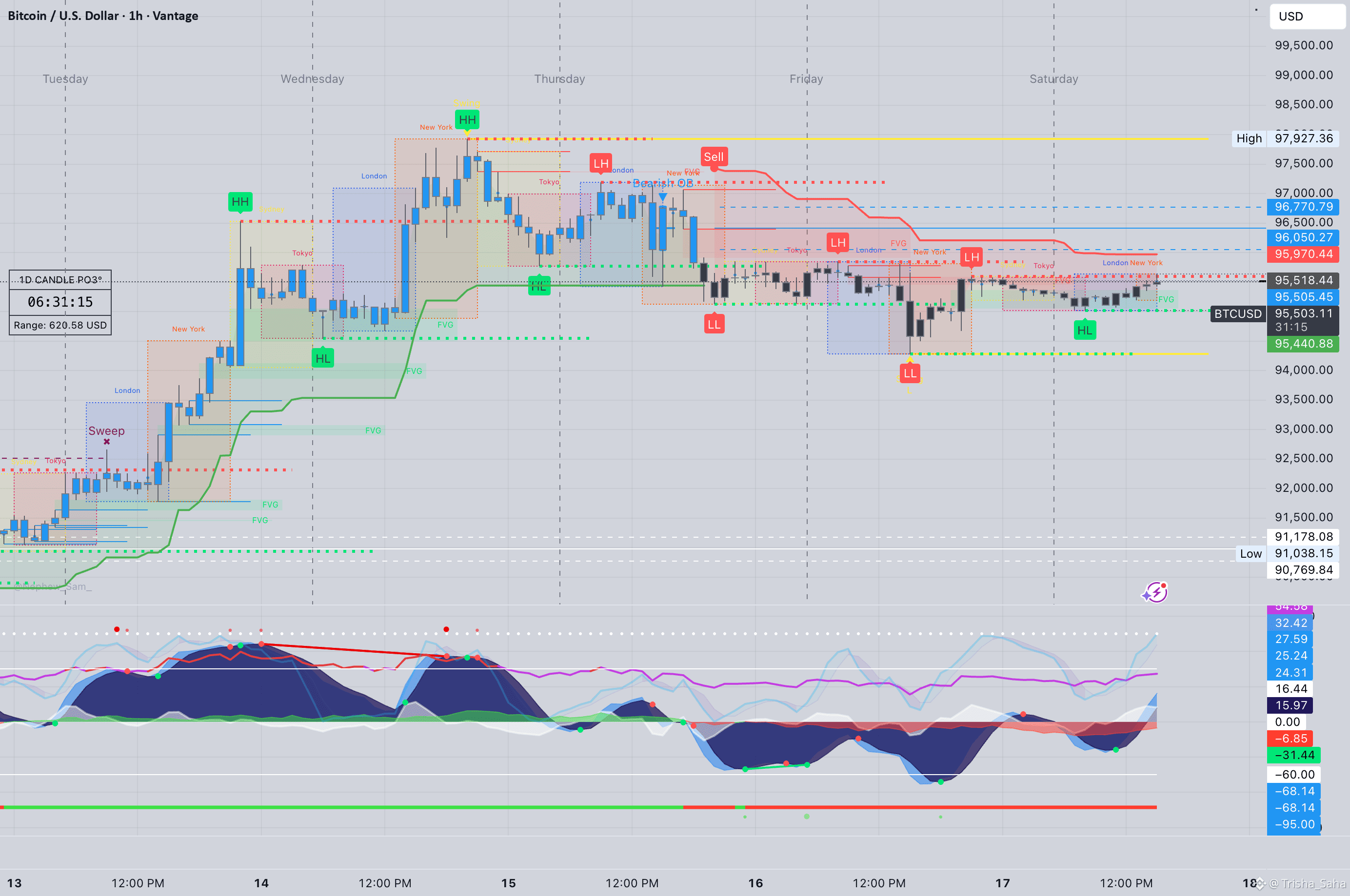Click the red 95,970.44 price tag
The image size is (1350, 896).
click(x=1303, y=253)
